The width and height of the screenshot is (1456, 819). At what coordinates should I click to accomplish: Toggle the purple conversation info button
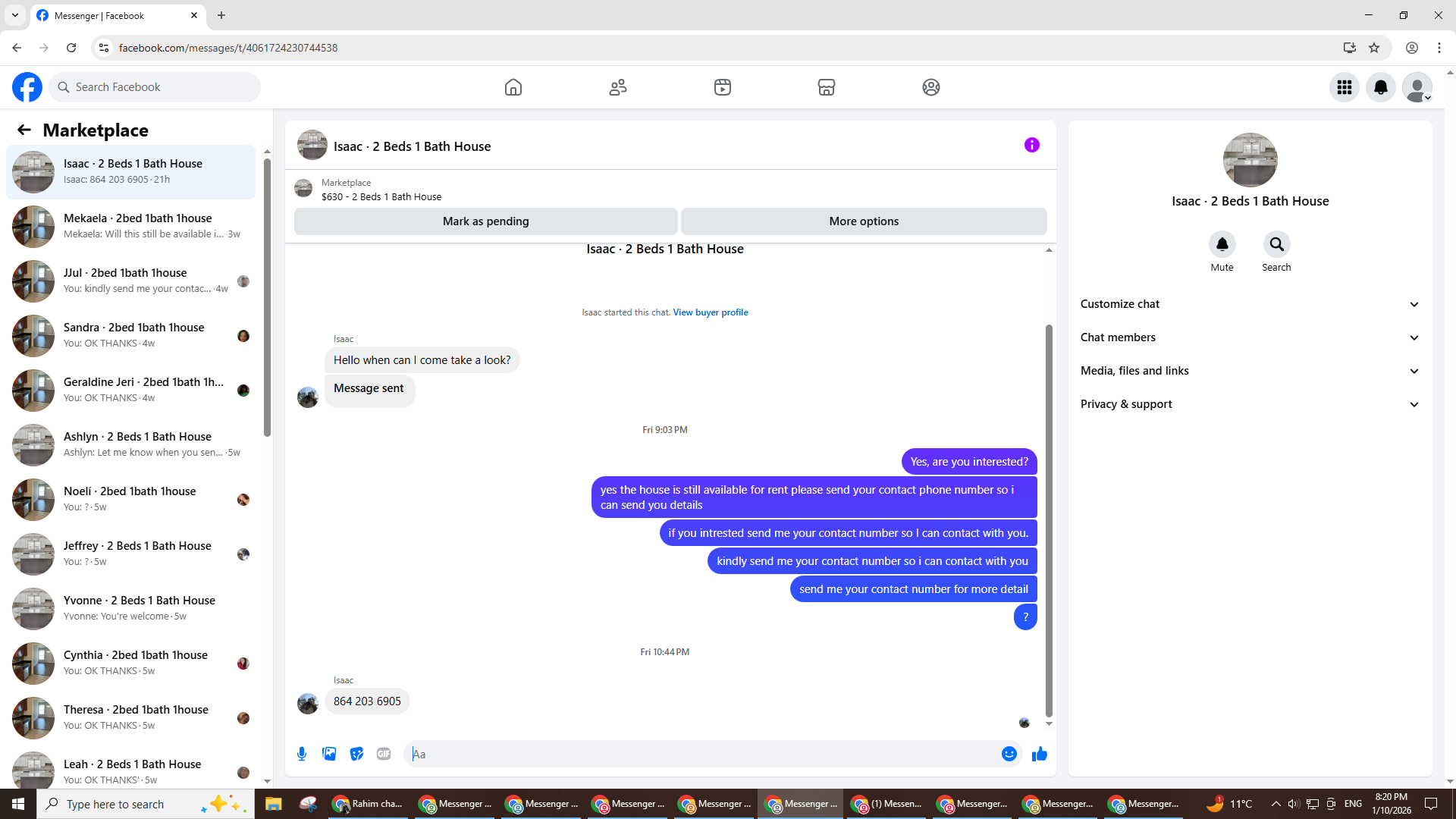(1032, 145)
